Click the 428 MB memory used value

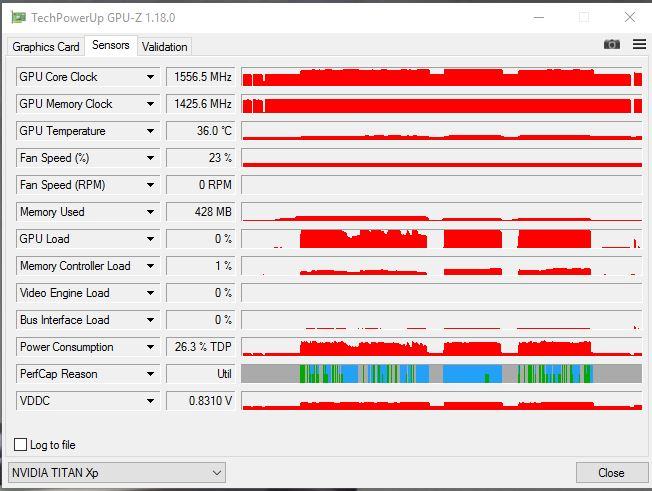[200, 212]
